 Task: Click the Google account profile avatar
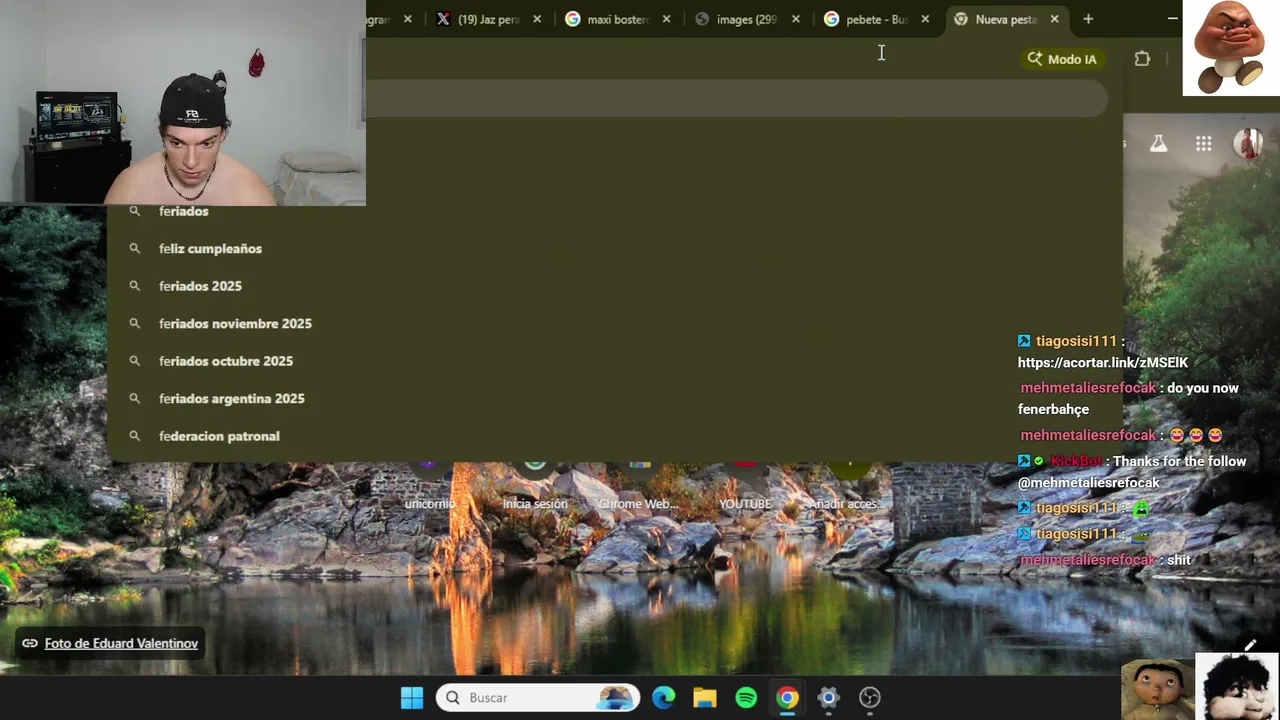coord(1248,144)
